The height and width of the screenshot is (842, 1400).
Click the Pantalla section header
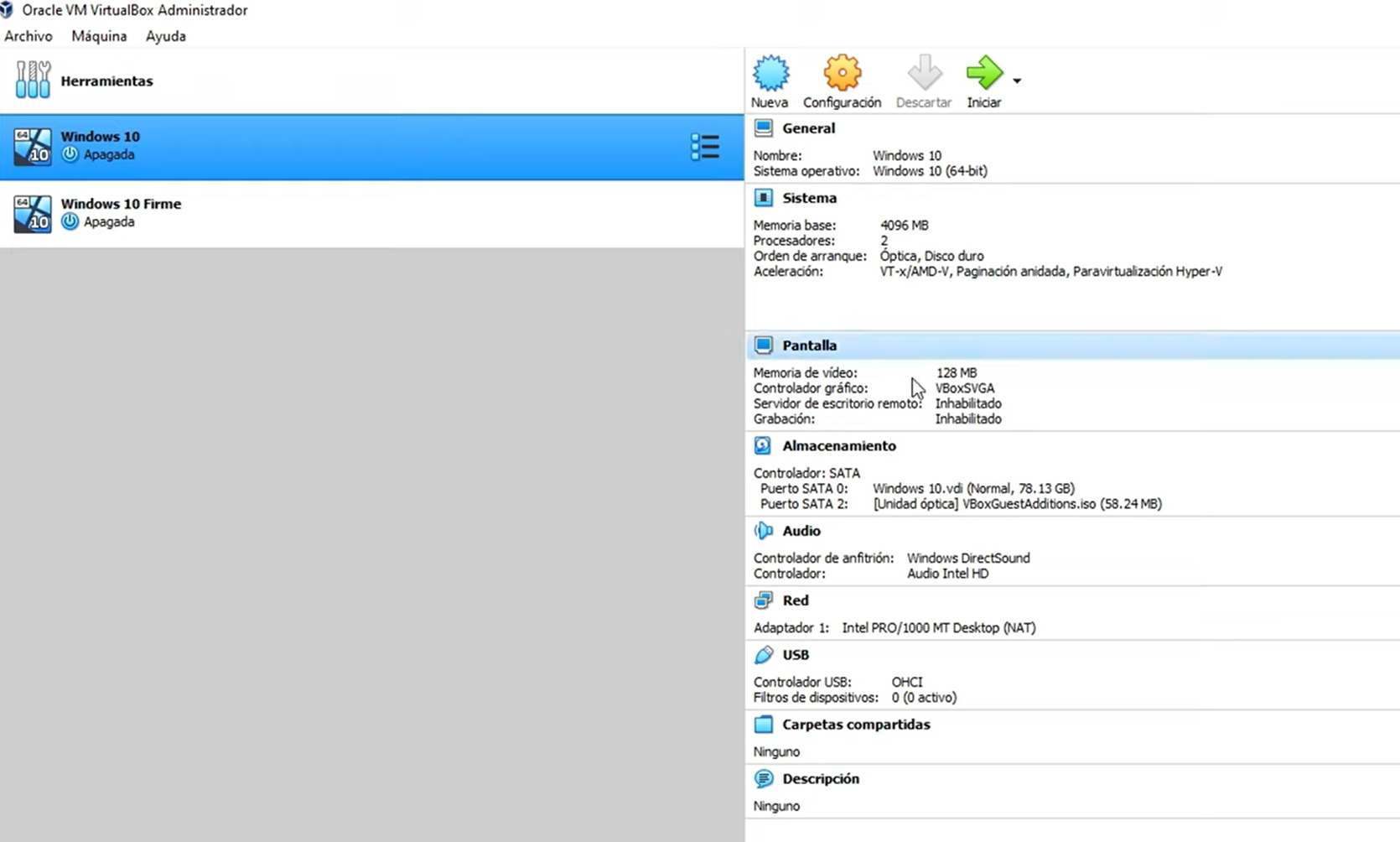[x=809, y=346]
